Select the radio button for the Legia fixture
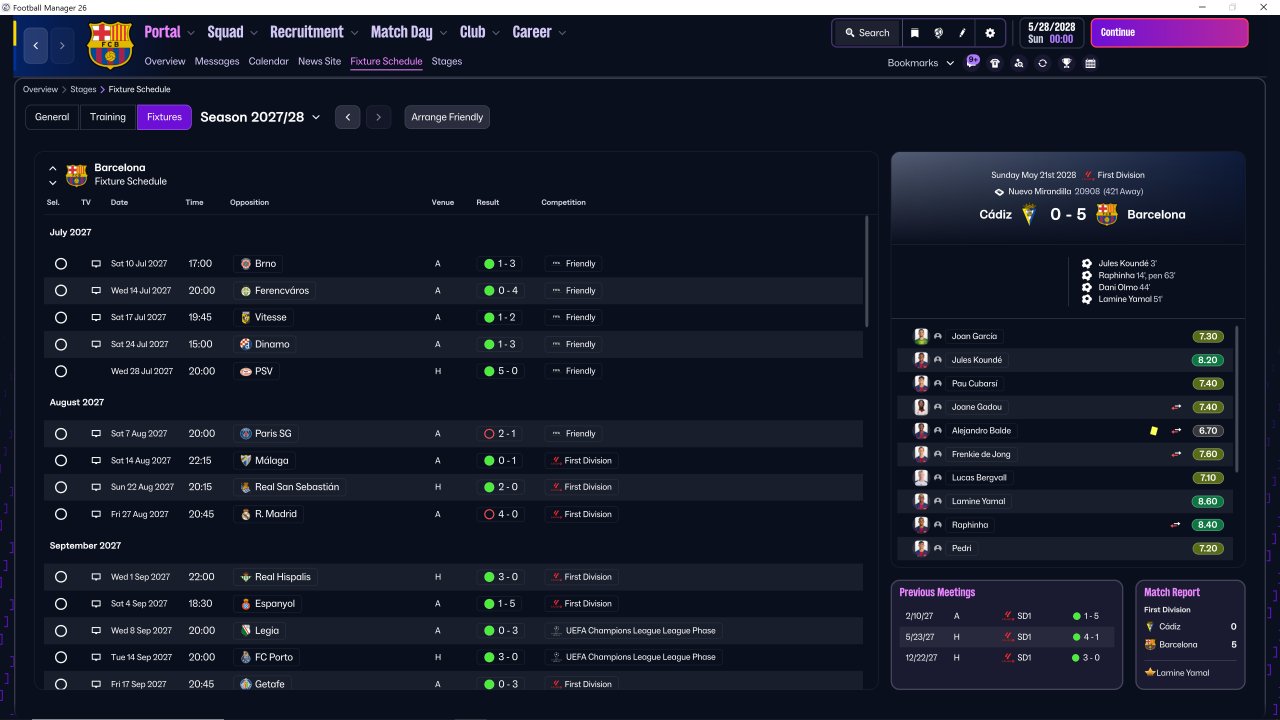Viewport: 1280px width, 720px height. pos(61,631)
